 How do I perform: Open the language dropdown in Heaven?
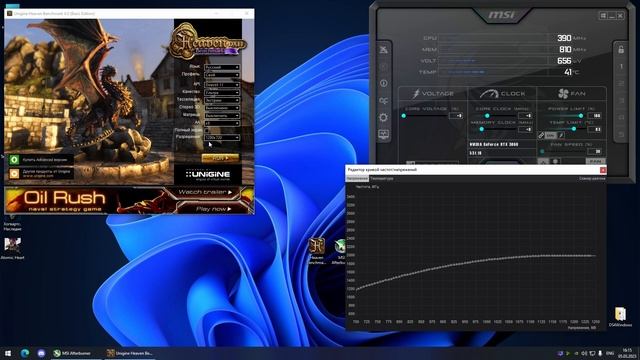pyautogui.click(x=222, y=67)
